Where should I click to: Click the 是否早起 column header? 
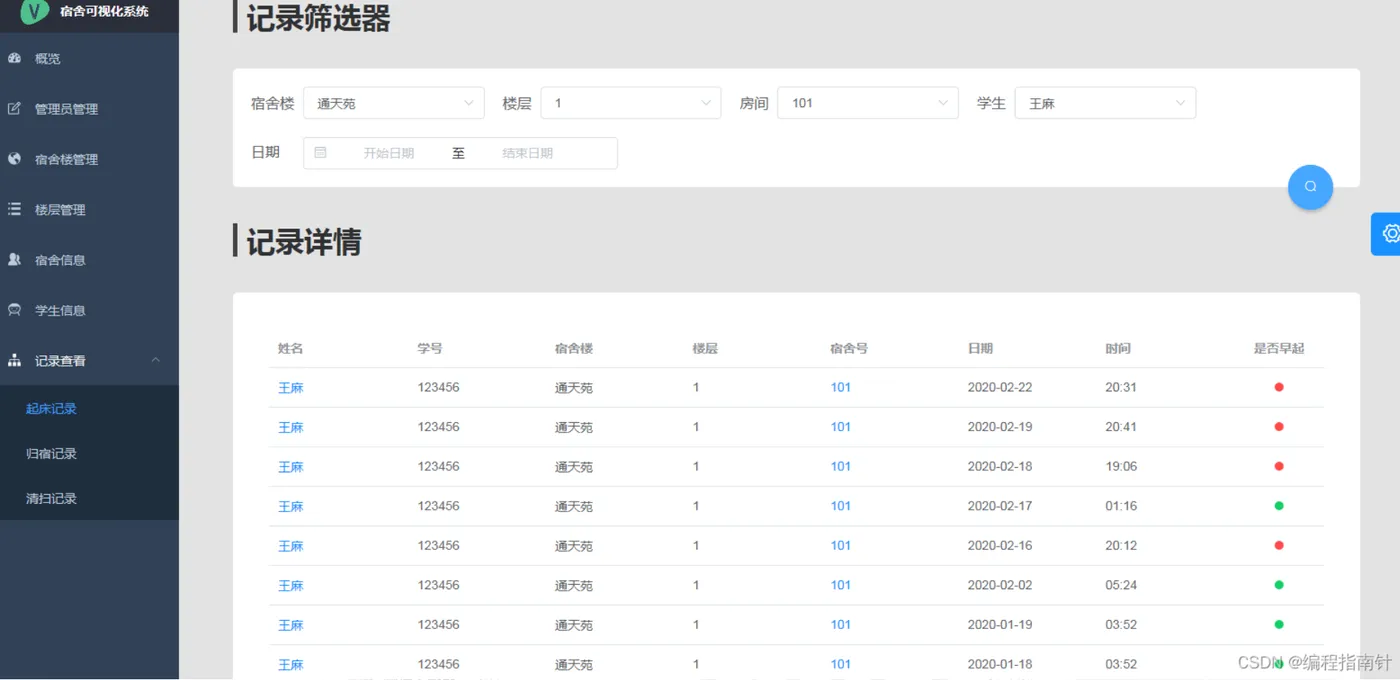tap(1279, 348)
